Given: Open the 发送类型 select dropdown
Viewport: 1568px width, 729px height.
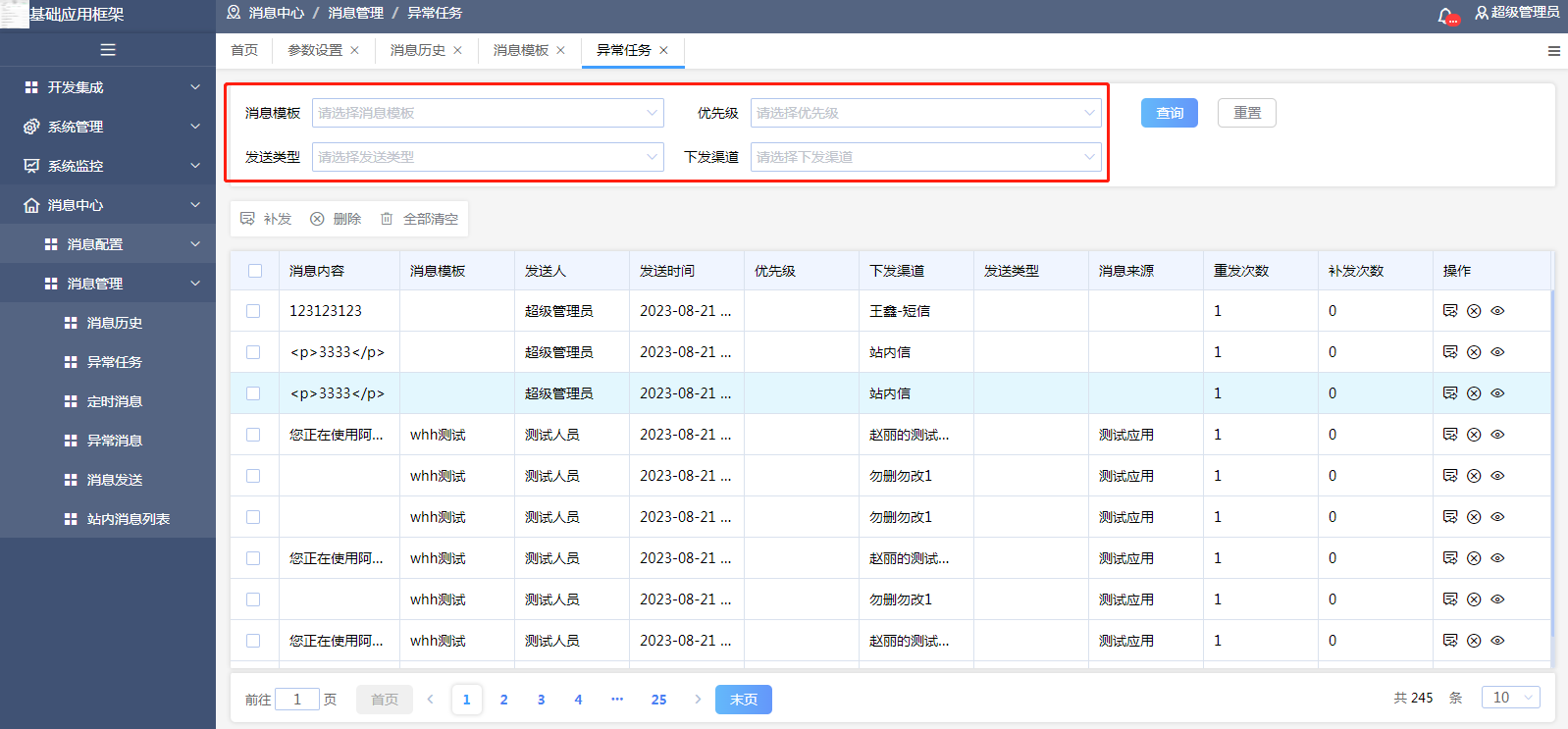Looking at the screenshot, I should pos(488,157).
